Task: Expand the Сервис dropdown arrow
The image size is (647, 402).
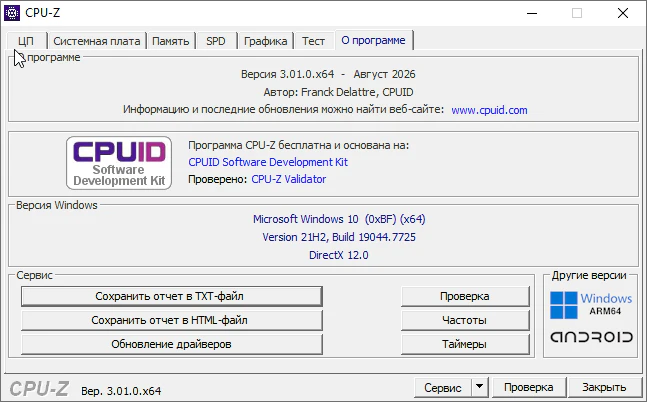Action: coord(479,387)
